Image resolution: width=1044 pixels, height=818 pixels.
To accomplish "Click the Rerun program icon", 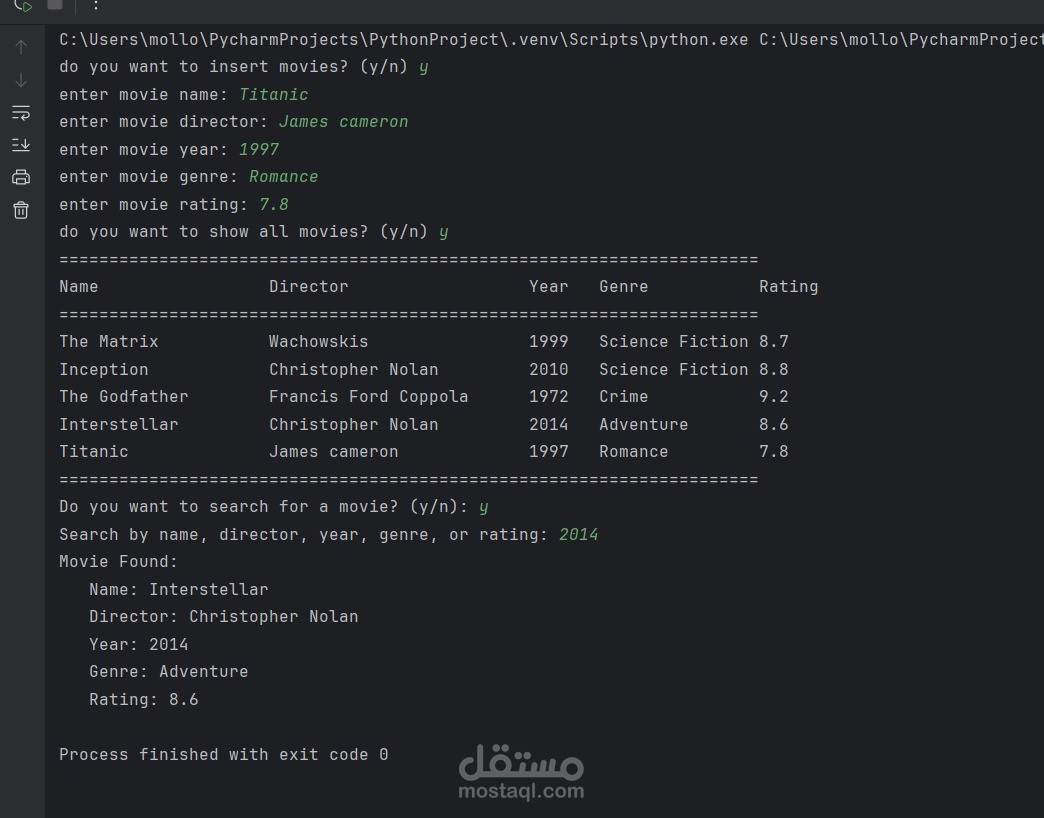I will 22,5.
